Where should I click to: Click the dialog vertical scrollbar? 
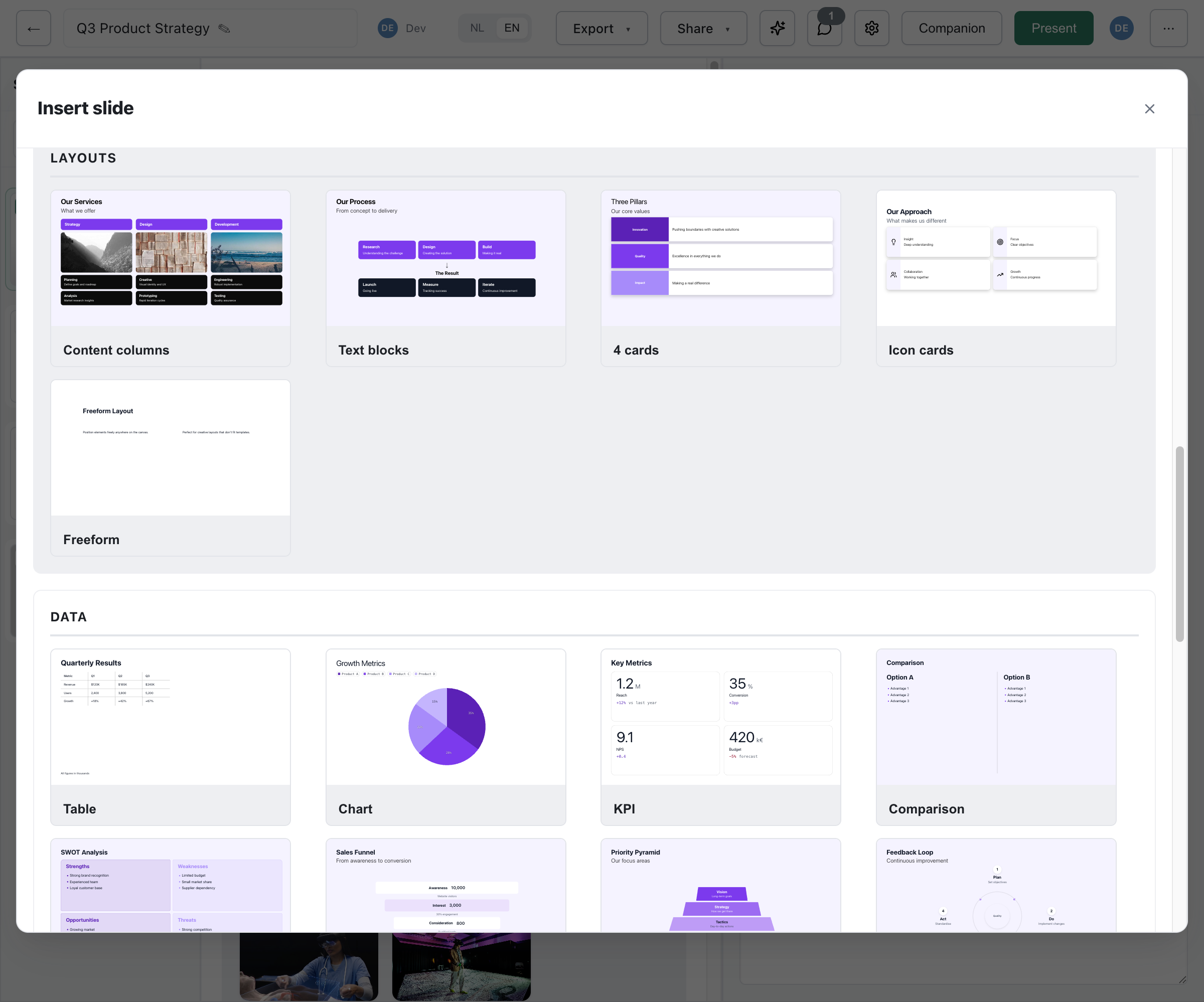[1179, 544]
